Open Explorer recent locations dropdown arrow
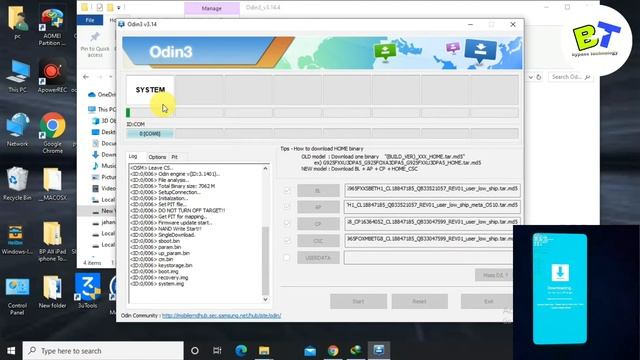 (111, 77)
